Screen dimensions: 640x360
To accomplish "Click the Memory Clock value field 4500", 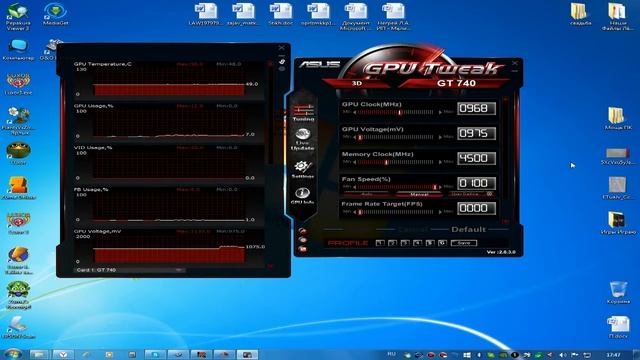I will 476,158.
